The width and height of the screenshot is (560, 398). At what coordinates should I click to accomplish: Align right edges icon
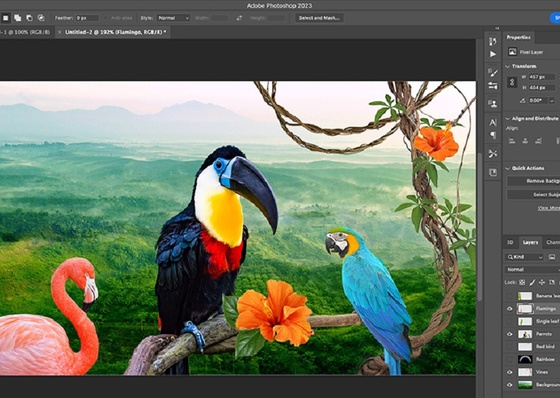pyautogui.click(x=538, y=141)
